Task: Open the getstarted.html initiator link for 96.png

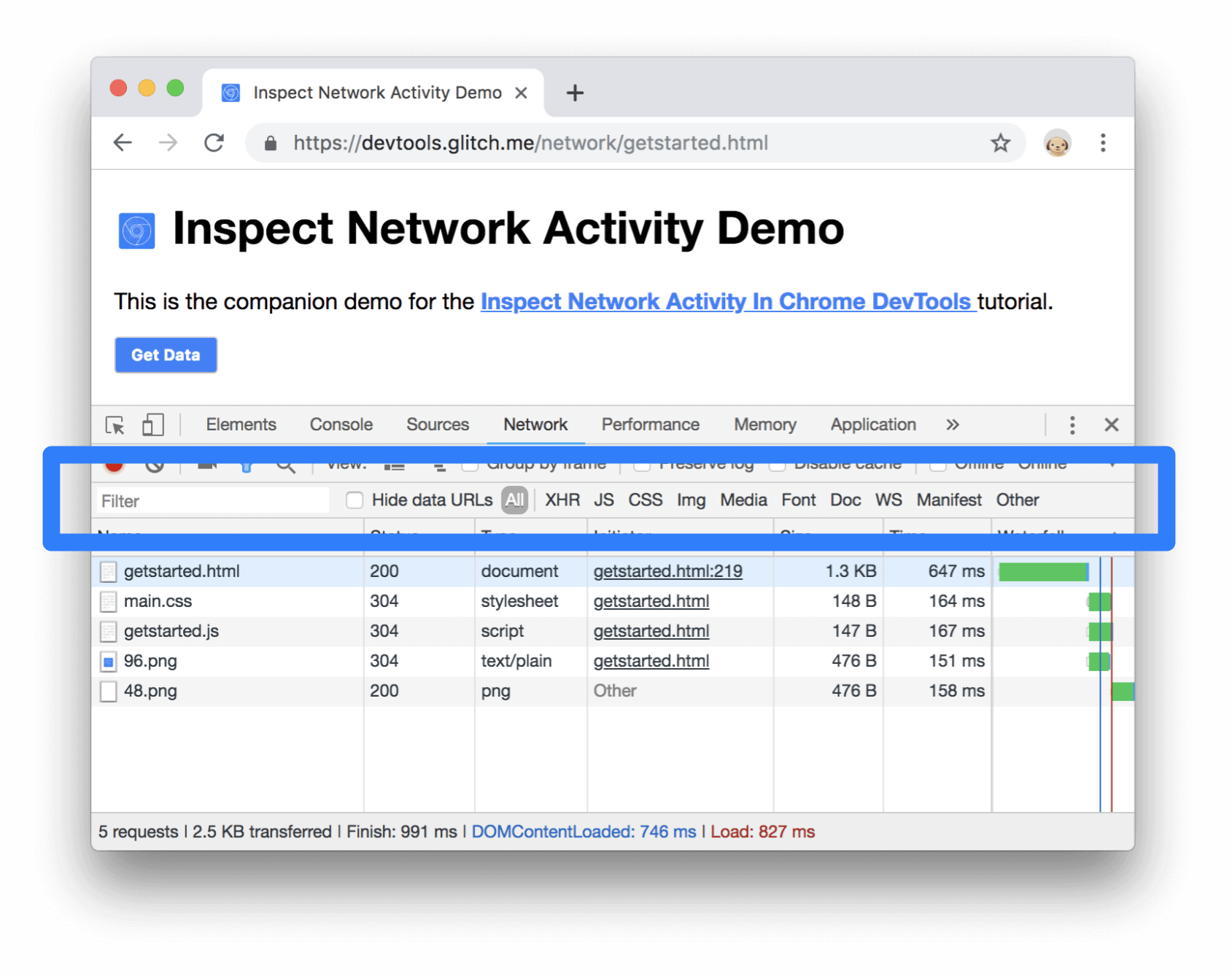Action: pos(651,662)
